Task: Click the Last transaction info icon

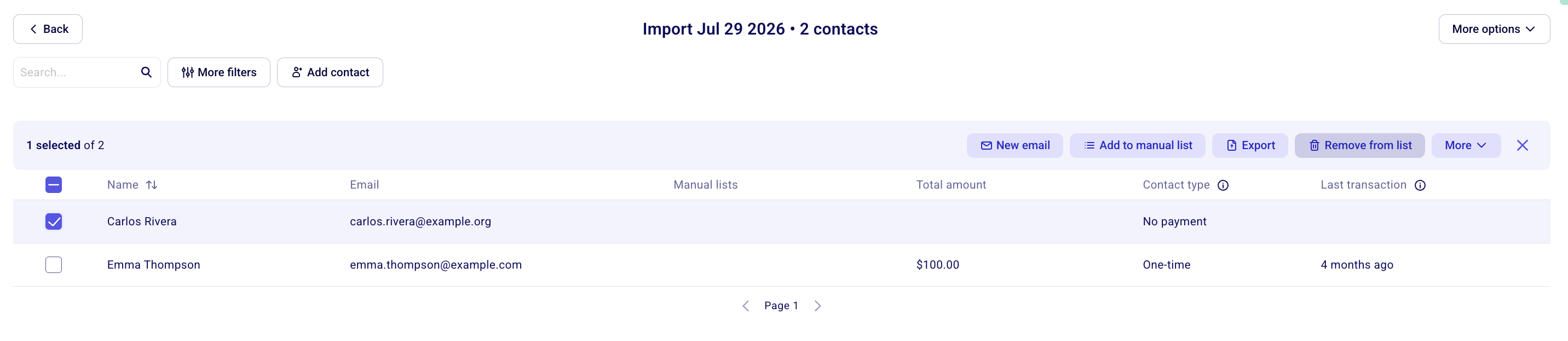Action: [1420, 185]
